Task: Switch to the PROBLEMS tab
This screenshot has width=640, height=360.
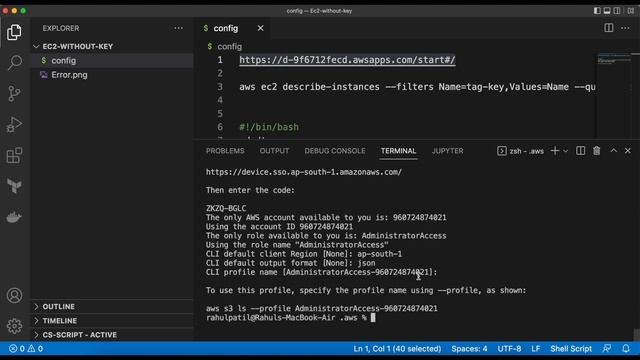Action: click(x=225, y=151)
